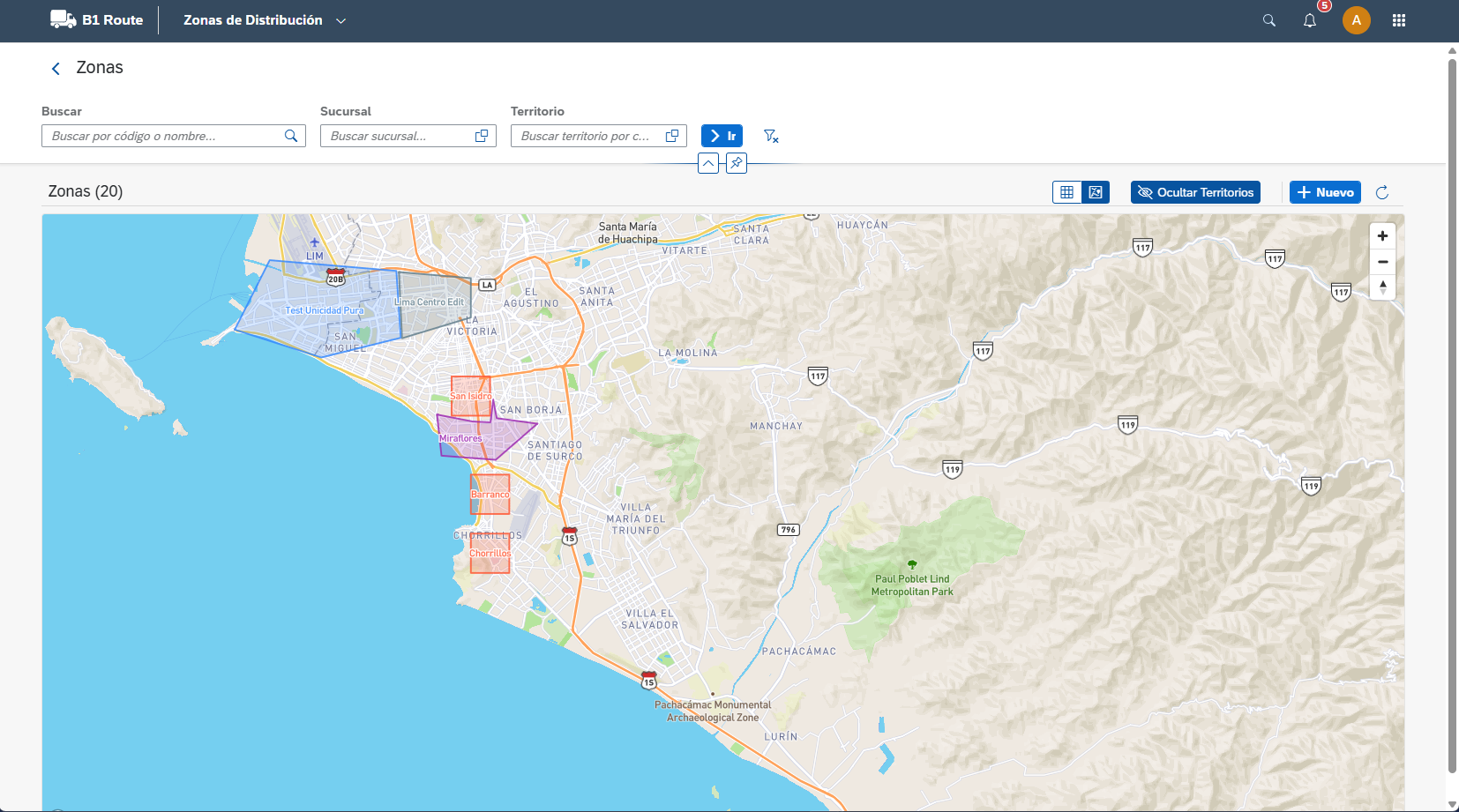1459x812 pixels.
Task: Open the user avatar menu
Action: point(1357,20)
